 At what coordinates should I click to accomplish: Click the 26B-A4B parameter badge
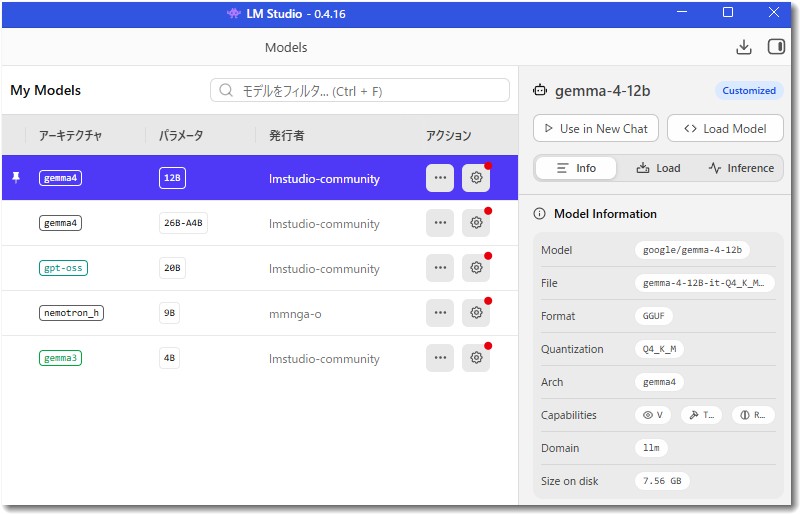pos(183,223)
